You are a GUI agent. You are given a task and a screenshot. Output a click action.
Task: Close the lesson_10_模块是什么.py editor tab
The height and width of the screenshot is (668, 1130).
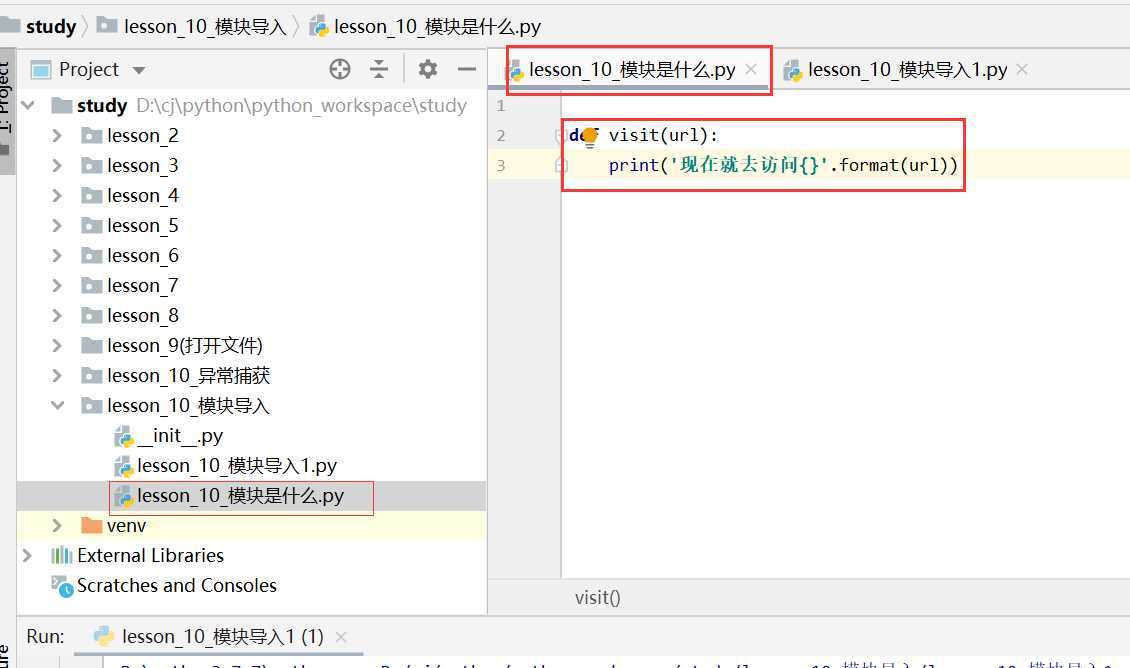click(x=751, y=69)
